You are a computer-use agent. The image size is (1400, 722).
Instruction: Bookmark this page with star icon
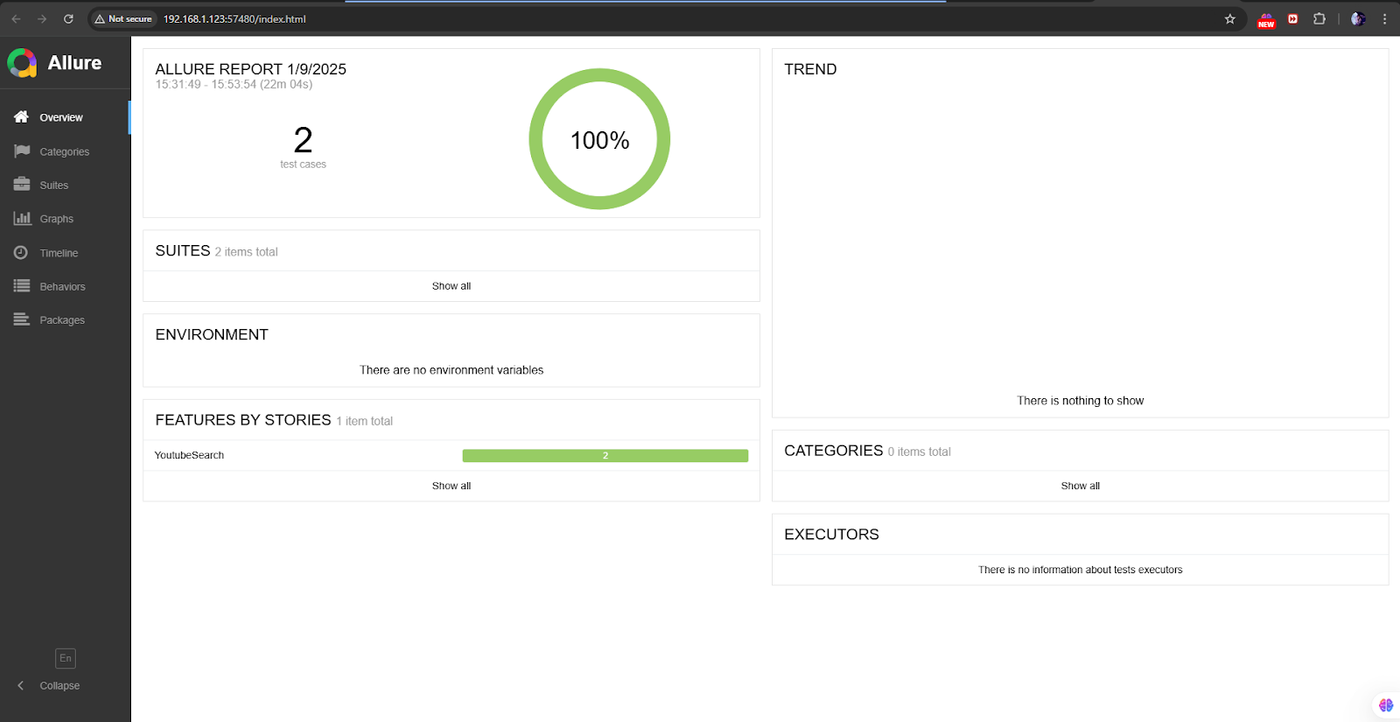point(1230,19)
